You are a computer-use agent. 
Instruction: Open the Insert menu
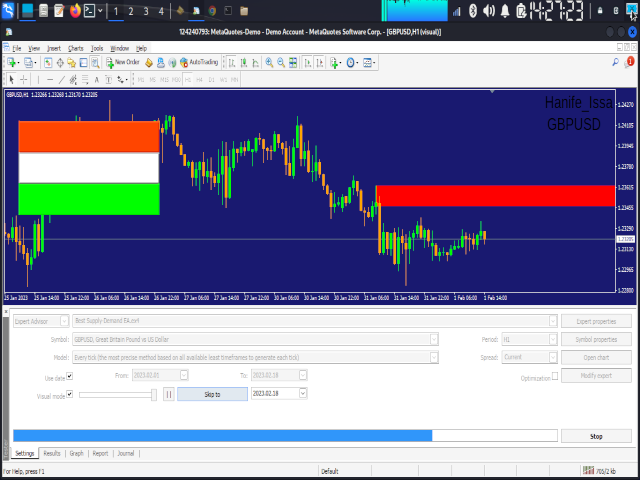point(53,48)
